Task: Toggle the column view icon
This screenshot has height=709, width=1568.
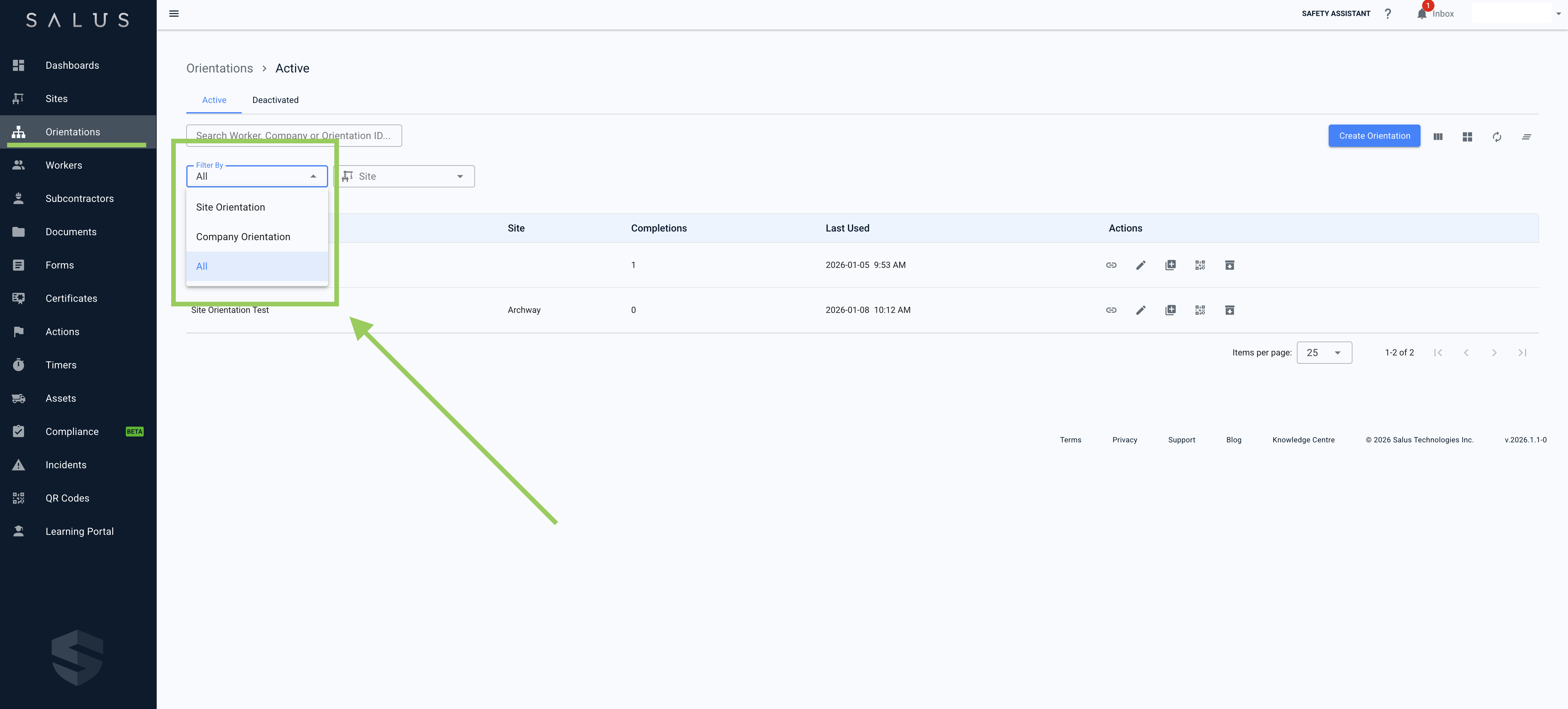Action: (1438, 136)
